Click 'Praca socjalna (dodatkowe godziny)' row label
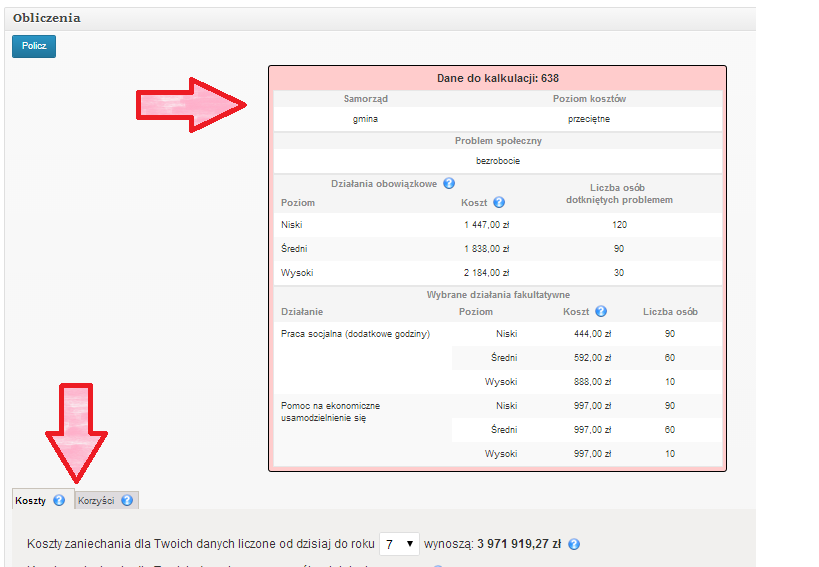Viewport: 819px width, 567px height. click(355, 334)
